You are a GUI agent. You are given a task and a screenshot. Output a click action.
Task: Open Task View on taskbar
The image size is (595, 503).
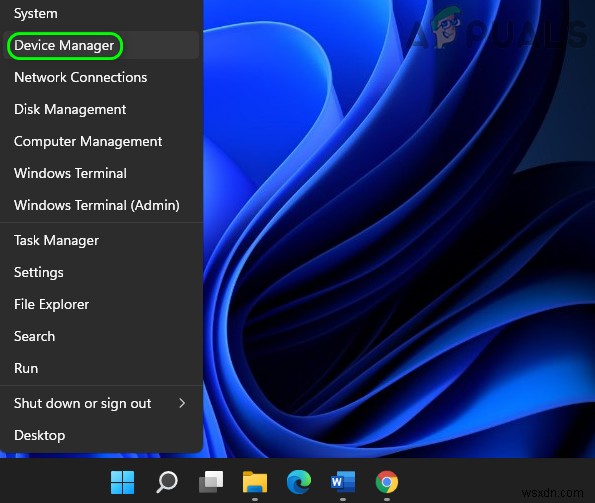211,482
